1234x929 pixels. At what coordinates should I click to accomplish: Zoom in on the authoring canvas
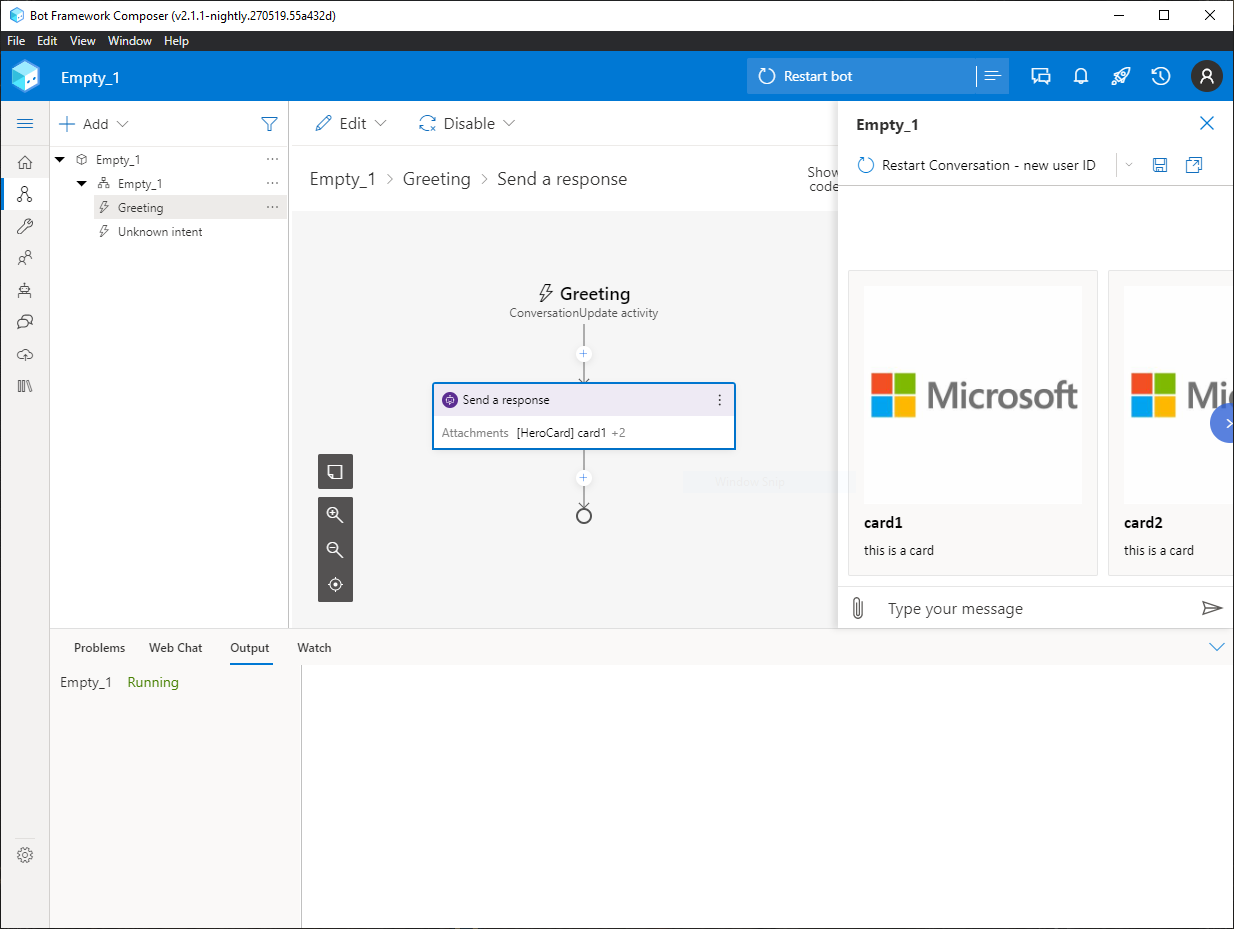[x=335, y=514]
